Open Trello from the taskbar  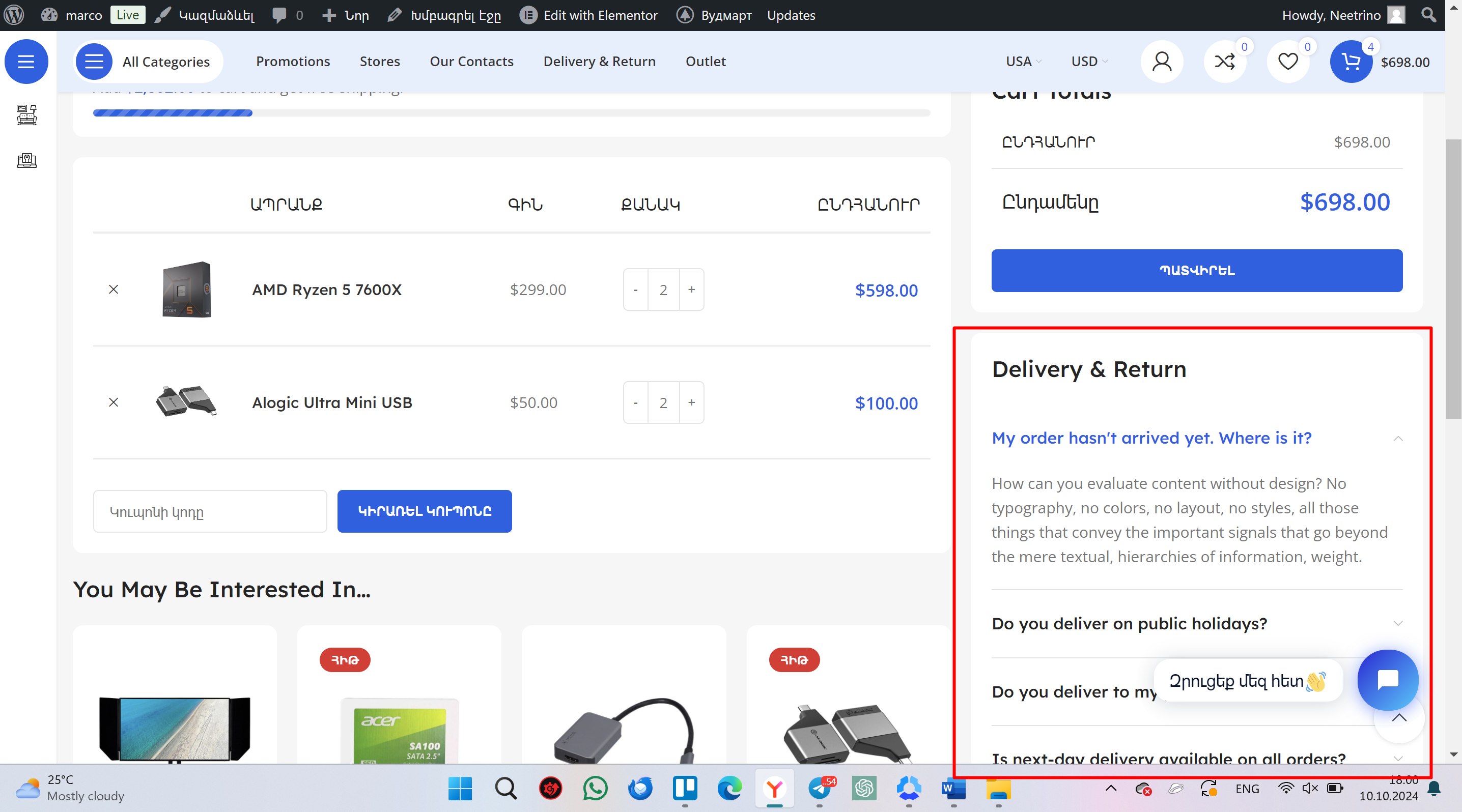pos(685,788)
